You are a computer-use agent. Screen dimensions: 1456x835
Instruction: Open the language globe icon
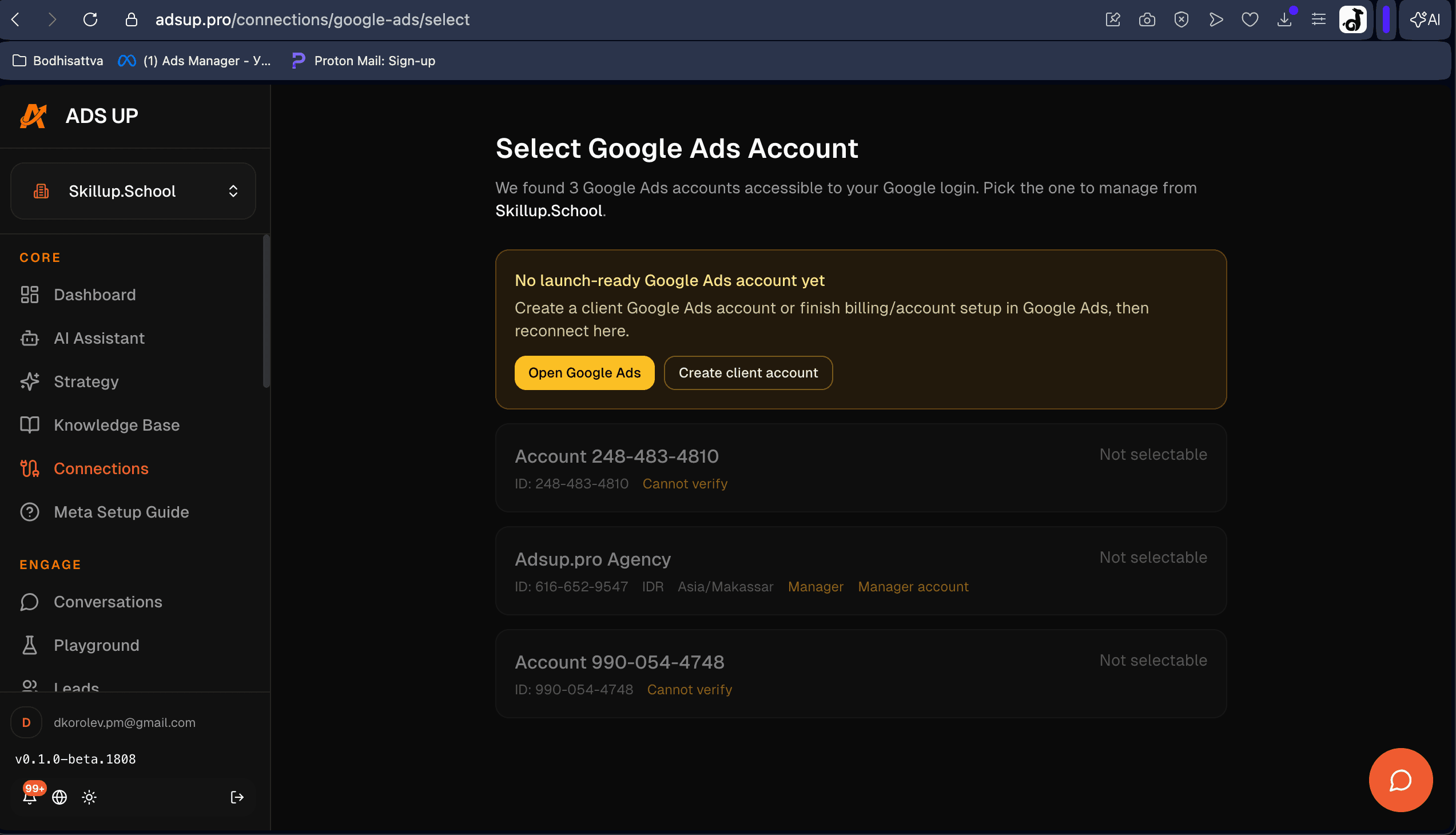click(x=59, y=797)
